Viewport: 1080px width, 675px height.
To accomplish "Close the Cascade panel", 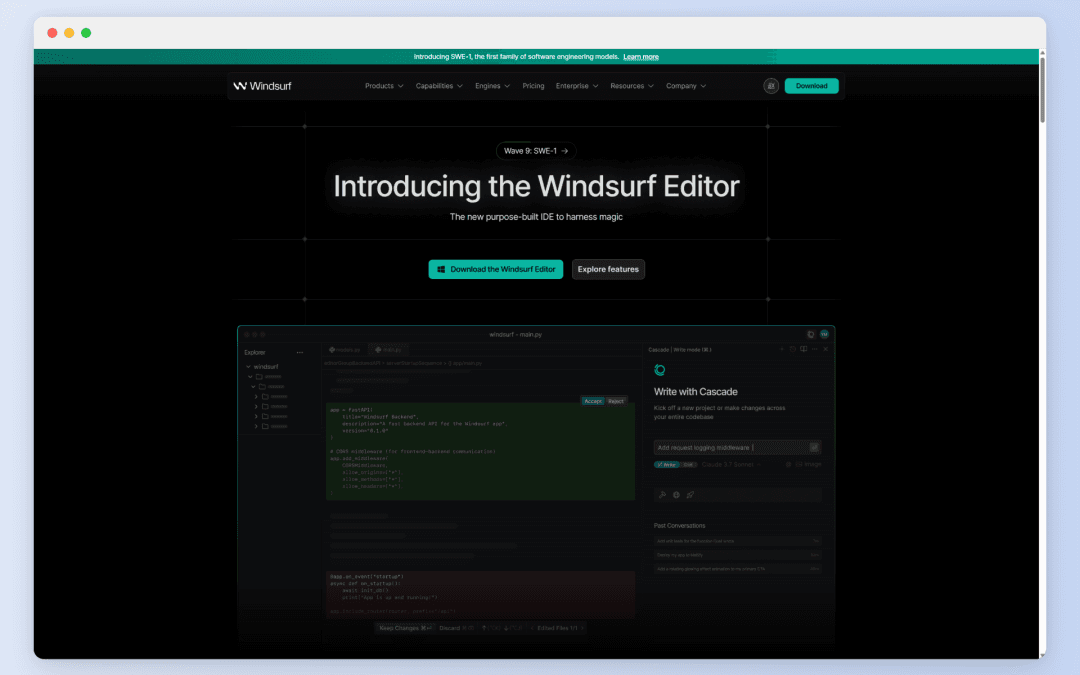I will pos(825,349).
